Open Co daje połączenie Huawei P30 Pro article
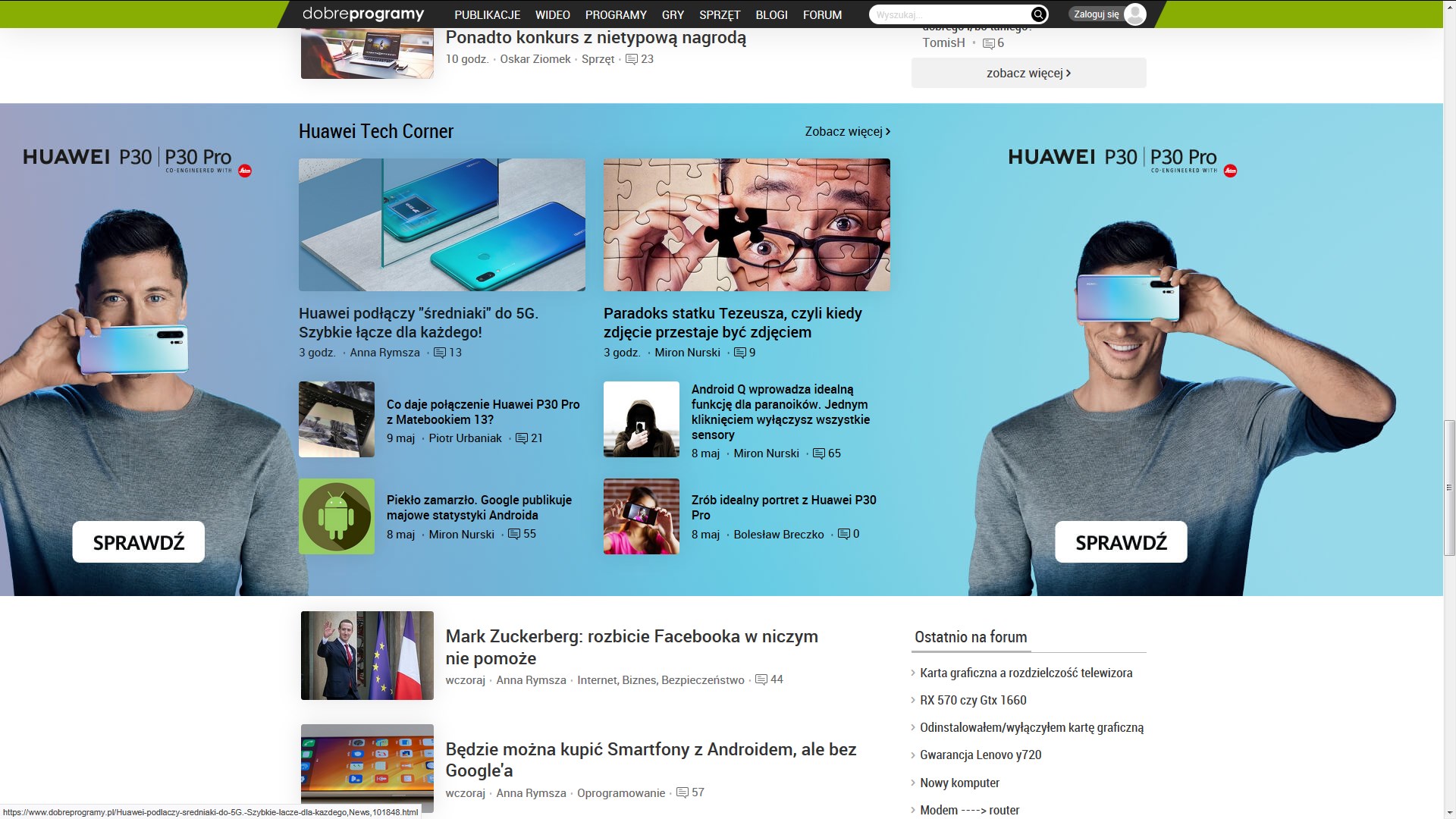The image size is (1456, 819). pyautogui.click(x=483, y=412)
